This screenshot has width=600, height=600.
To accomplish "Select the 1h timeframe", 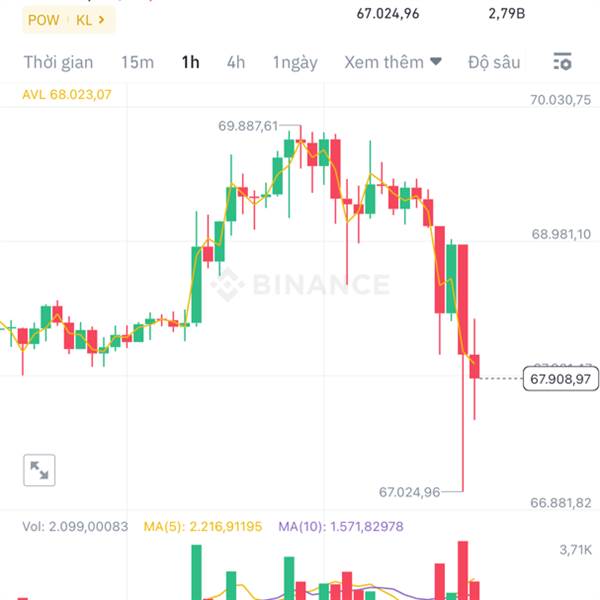I will pyautogui.click(x=191, y=62).
